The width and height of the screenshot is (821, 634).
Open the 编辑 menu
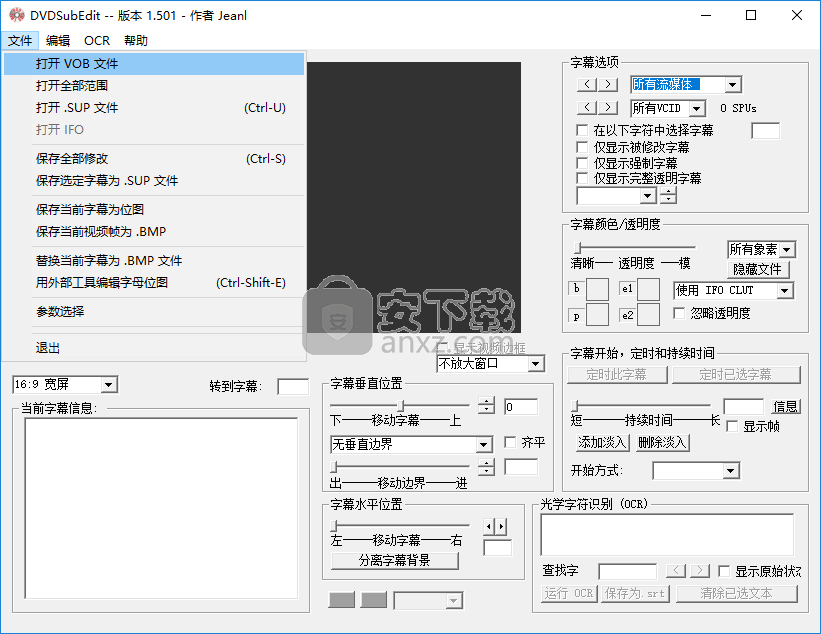58,40
